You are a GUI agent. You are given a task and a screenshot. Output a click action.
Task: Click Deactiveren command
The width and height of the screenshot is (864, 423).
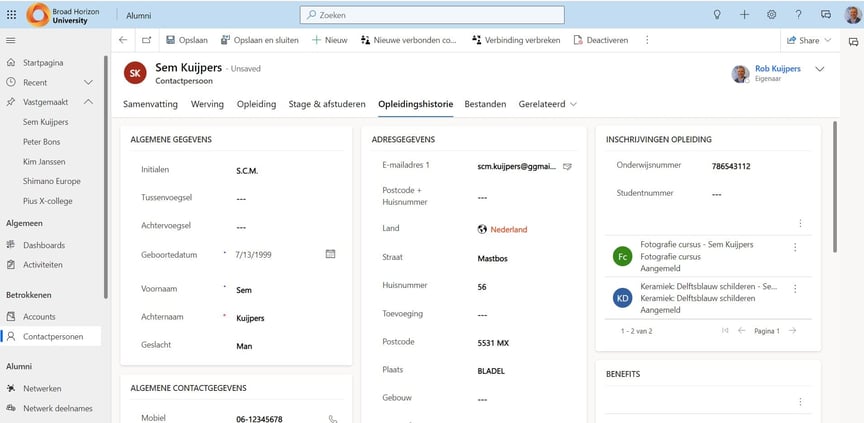(601, 40)
